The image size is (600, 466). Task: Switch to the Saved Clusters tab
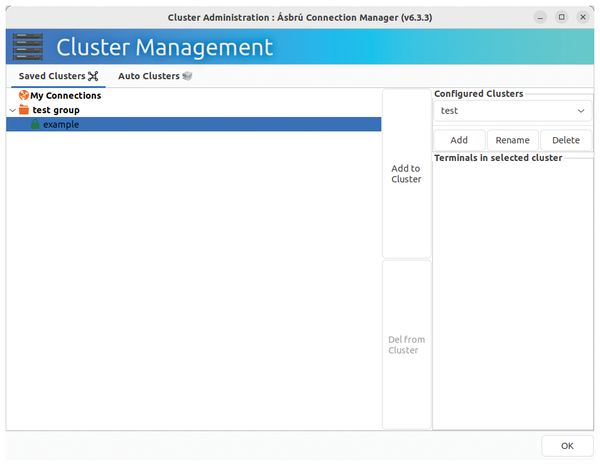coord(58,76)
